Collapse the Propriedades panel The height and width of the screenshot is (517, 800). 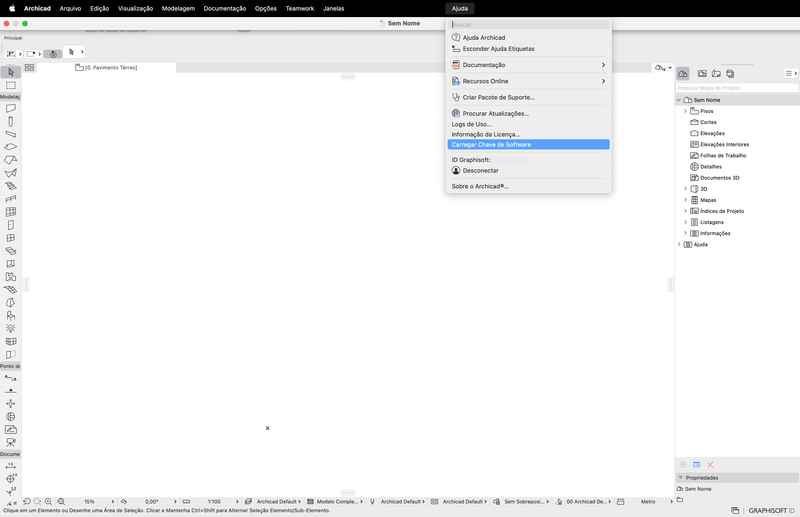(x=681, y=478)
